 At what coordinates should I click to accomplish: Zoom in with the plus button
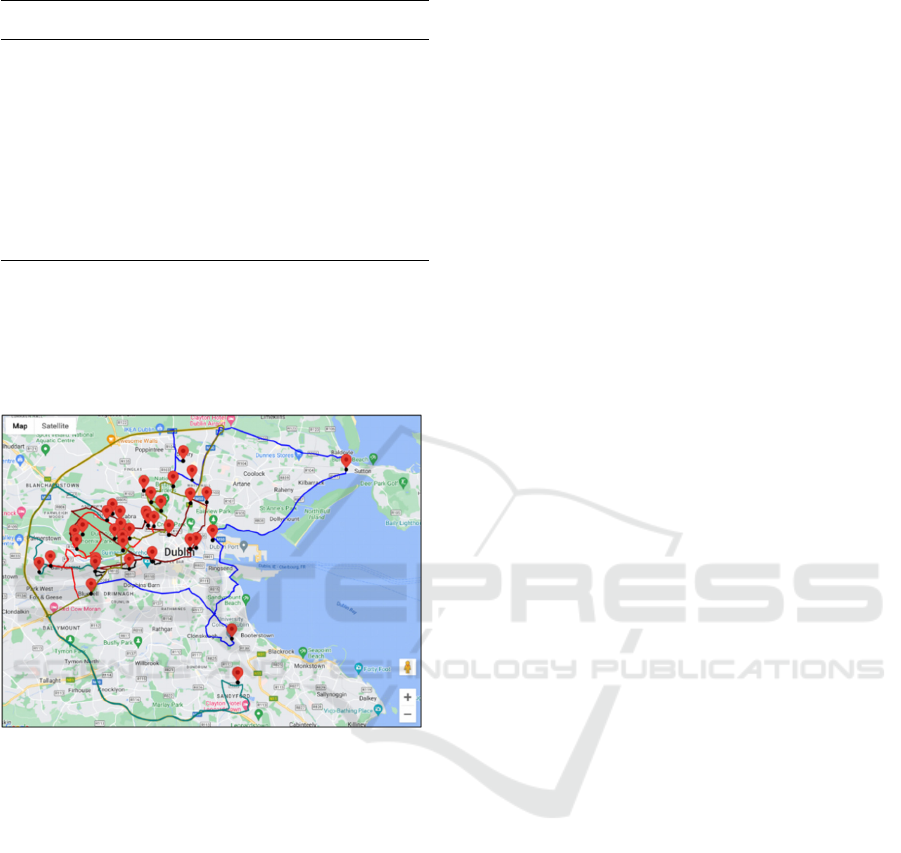[x=407, y=697]
